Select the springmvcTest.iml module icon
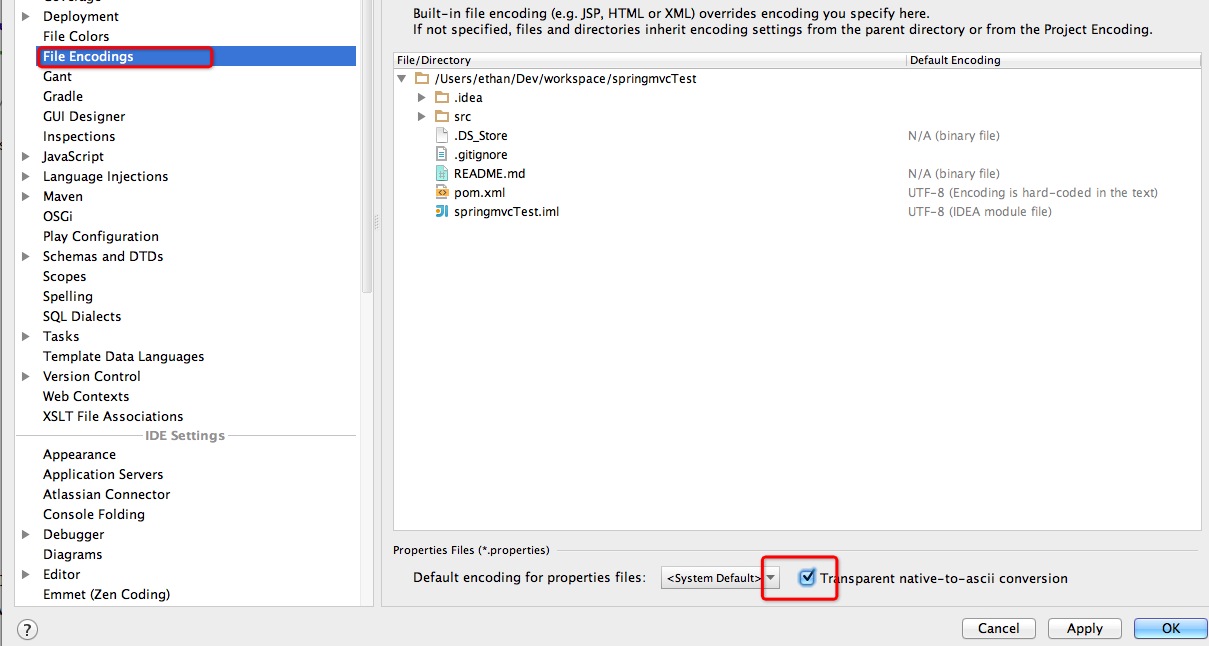 coord(442,211)
